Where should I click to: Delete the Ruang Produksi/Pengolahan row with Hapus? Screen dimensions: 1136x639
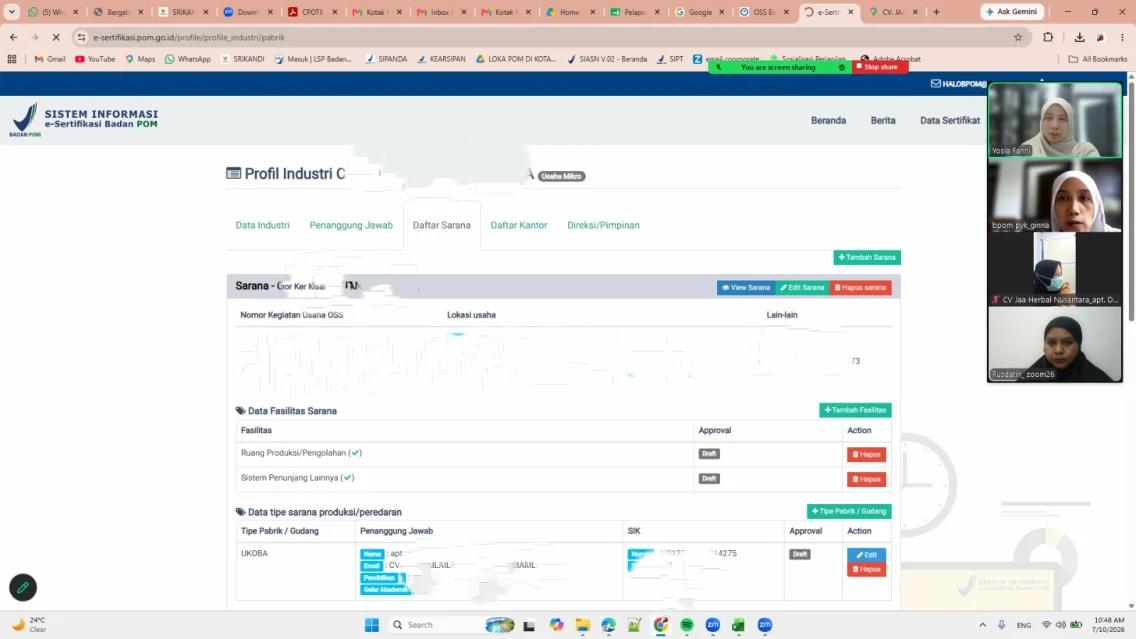click(x=866, y=454)
